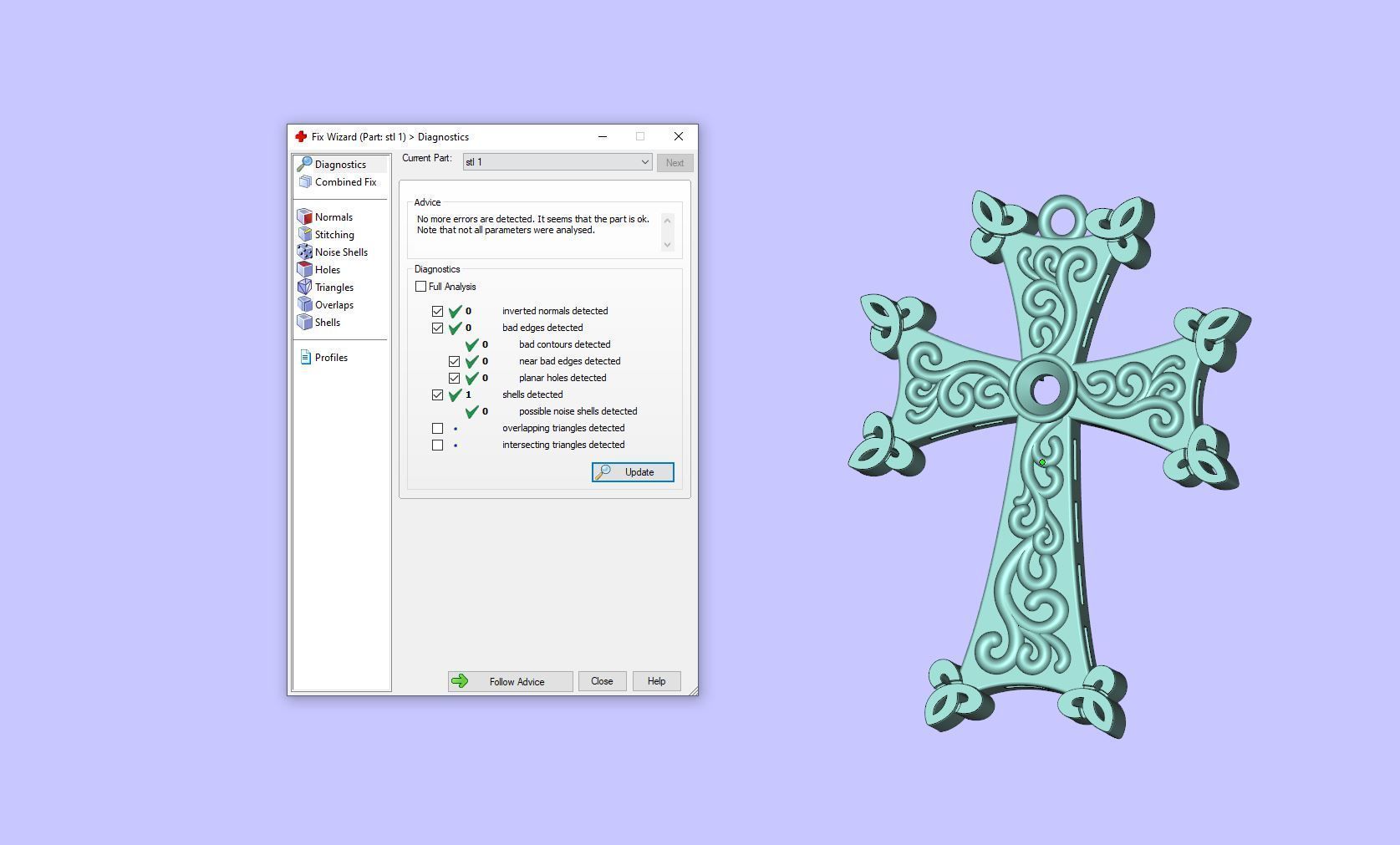Screen dimensions: 1400x845
Task: Click the Update button
Action: coord(633,472)
